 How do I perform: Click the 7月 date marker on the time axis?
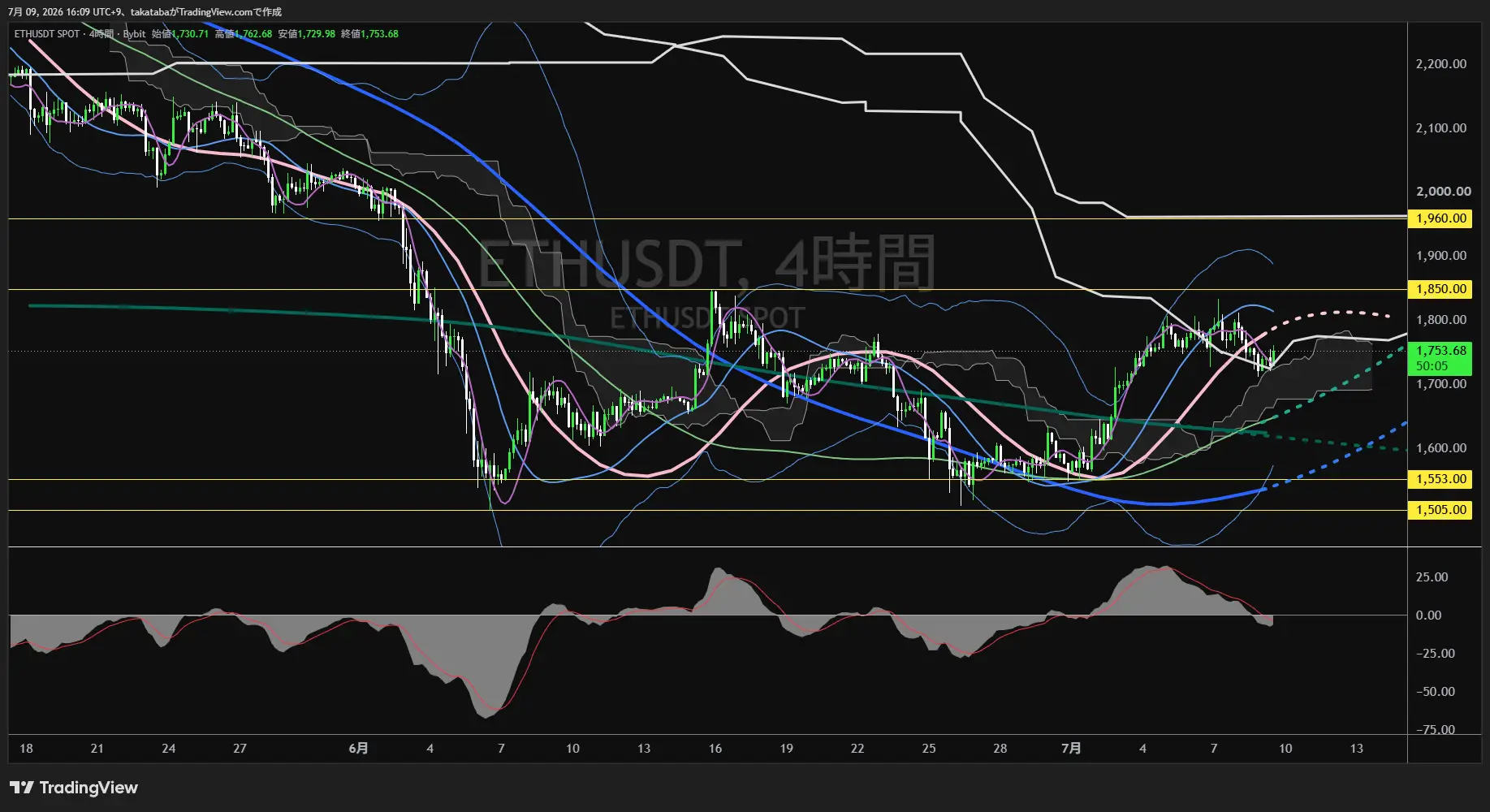pyautogui.click(x=1071, y=748)
